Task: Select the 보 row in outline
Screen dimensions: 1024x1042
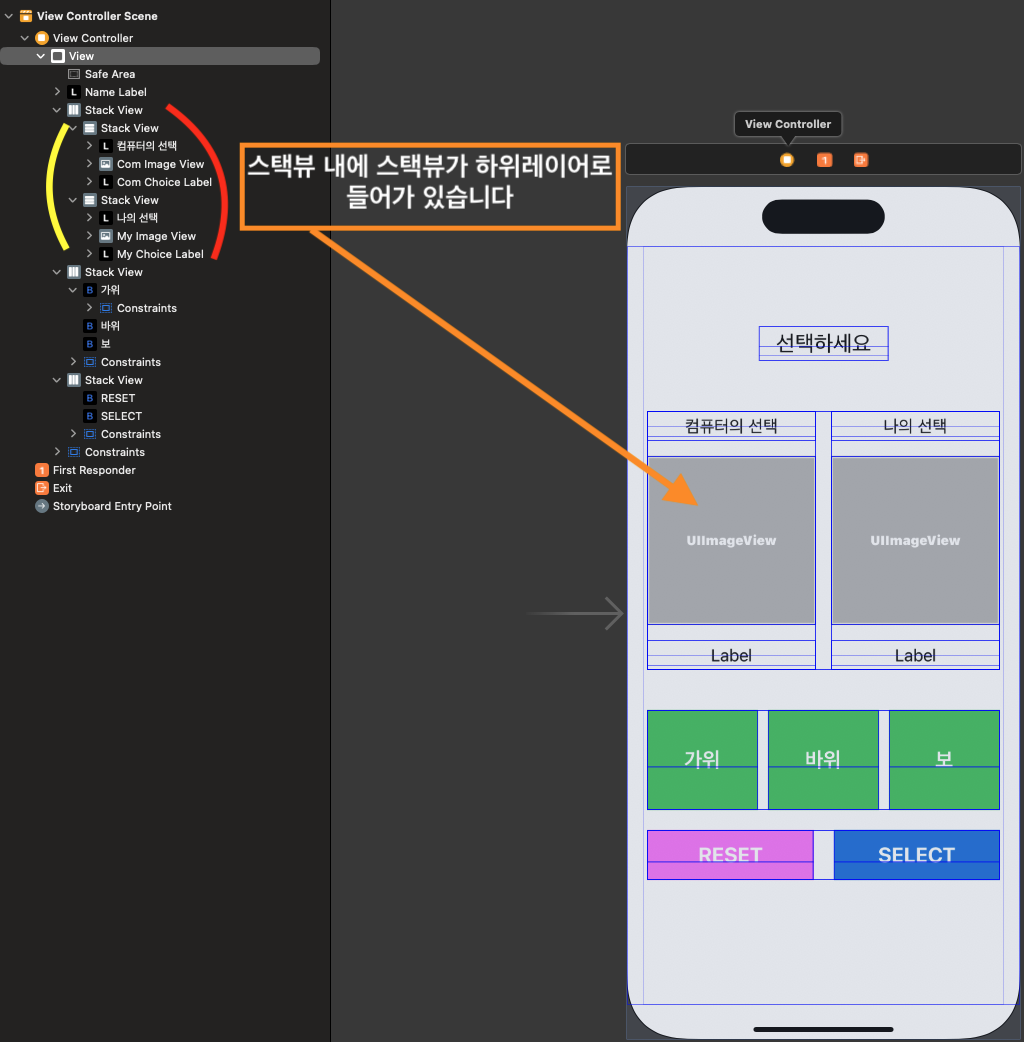Action: click(160, 344)
